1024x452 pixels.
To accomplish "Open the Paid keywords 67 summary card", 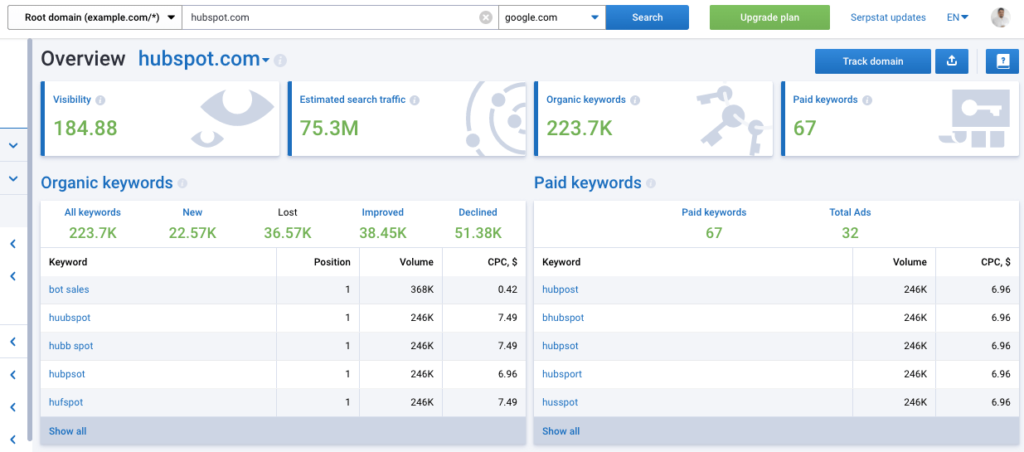I will click(900, 119).
